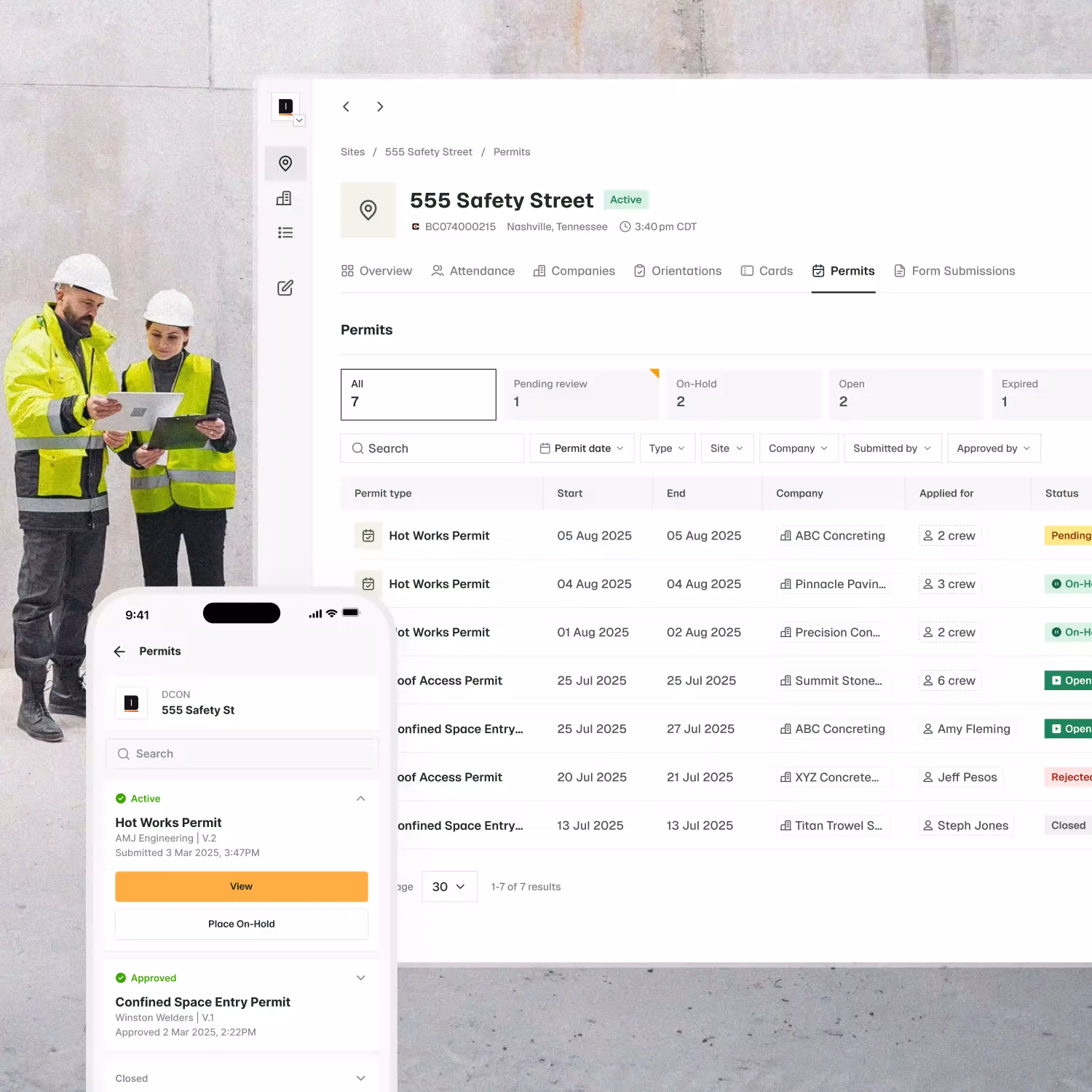Open Pinnacle Pavin... company chip
The width and height of the screenshot is (1092, 1092).
click(x=833, y=584)
